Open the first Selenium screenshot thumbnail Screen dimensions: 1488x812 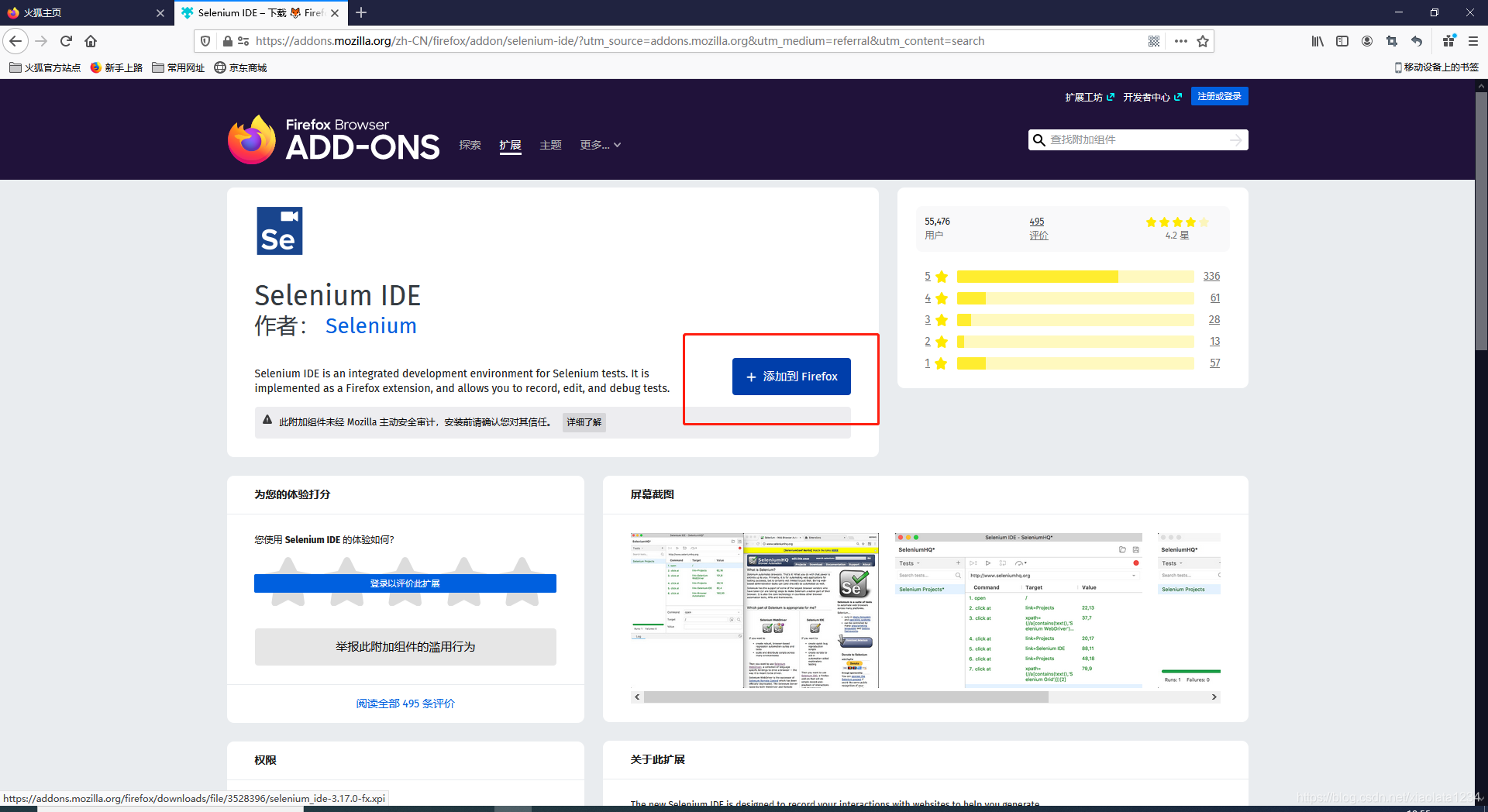coord(755,611)
